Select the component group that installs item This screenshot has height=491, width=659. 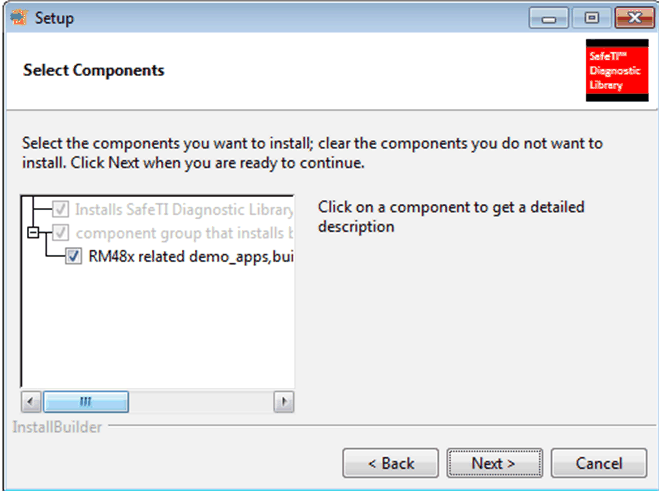[185, 233]
